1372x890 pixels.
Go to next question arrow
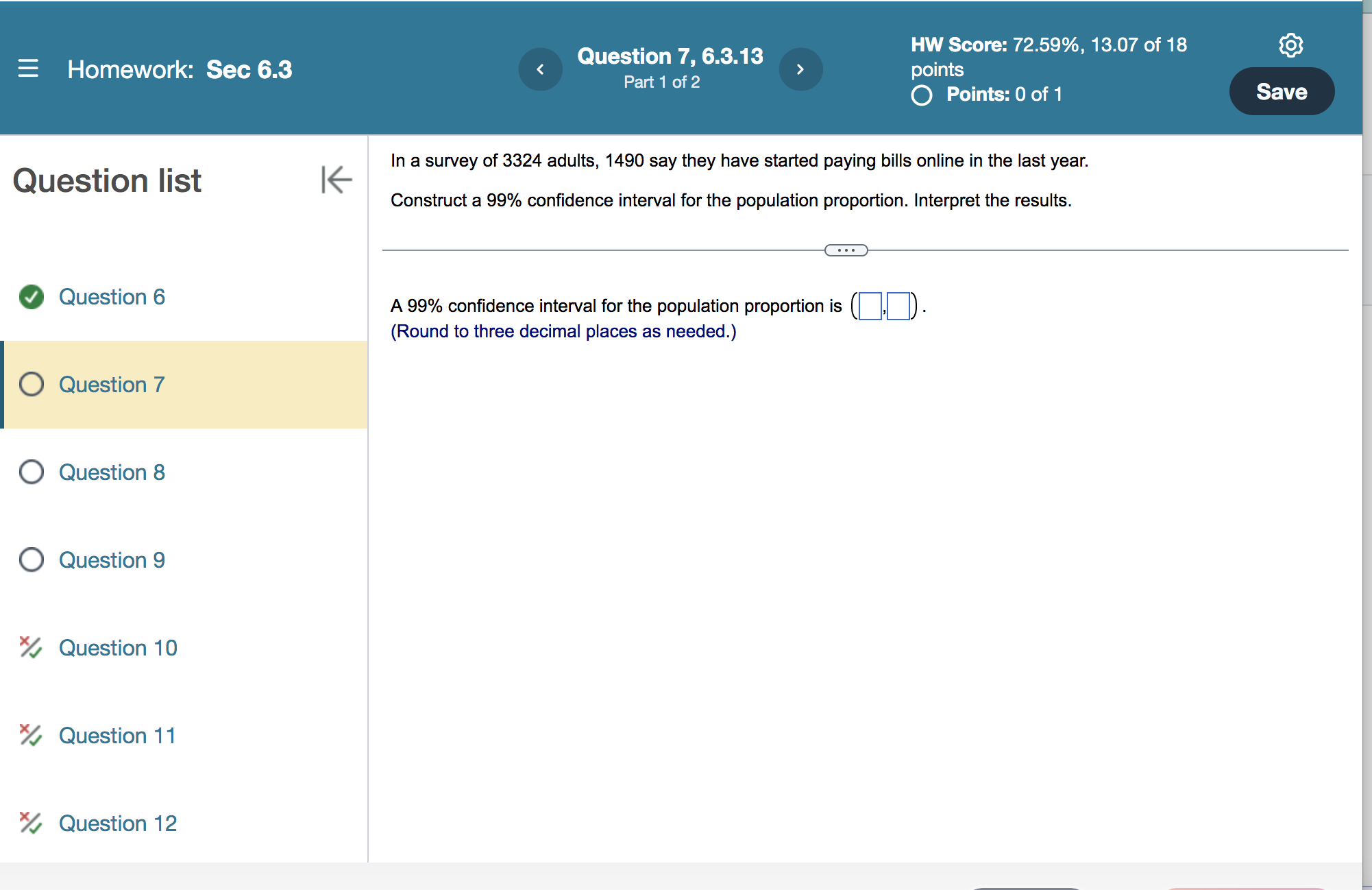[x=800, y=69]
